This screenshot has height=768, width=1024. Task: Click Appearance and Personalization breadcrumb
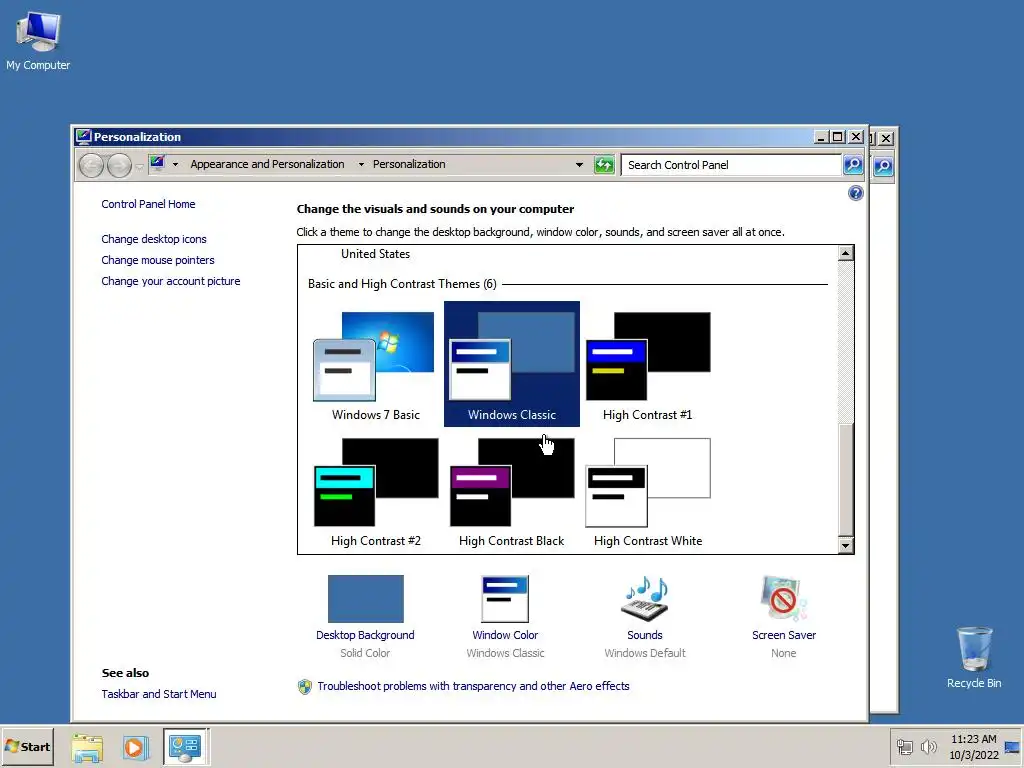click(x=267, y=164)
